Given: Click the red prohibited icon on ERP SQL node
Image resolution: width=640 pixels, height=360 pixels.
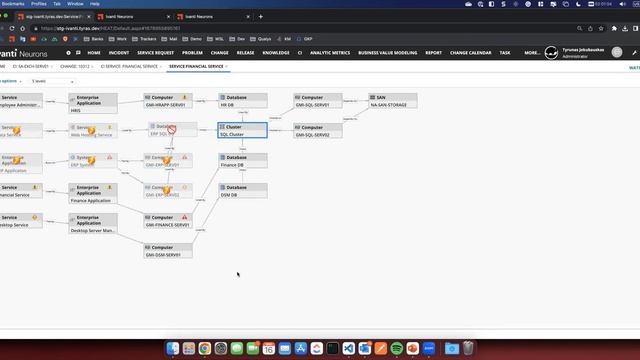Looking at the screenshot, I should [172, 129].
